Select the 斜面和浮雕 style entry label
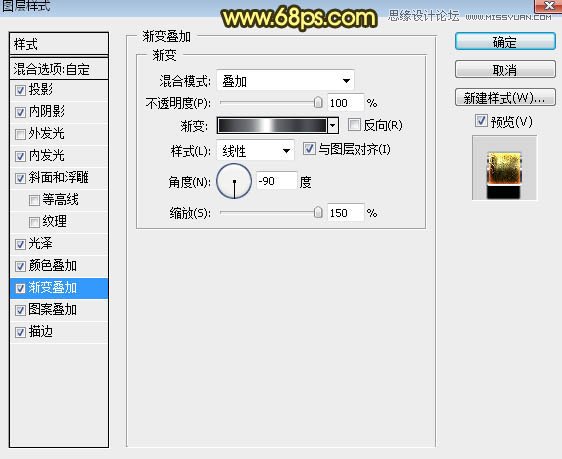 coord(58,177)
